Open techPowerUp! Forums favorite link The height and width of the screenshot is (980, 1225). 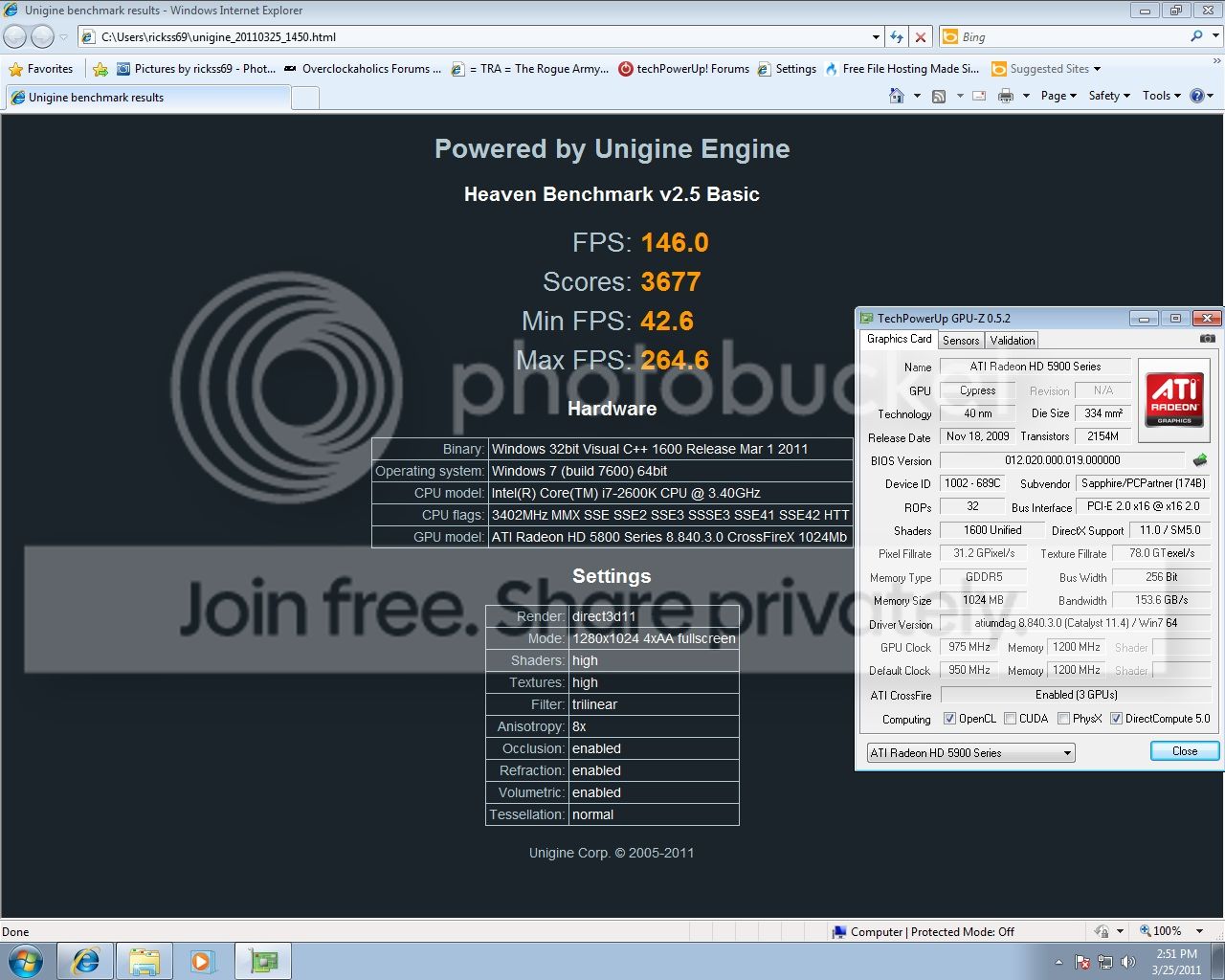tap(684, 69)
